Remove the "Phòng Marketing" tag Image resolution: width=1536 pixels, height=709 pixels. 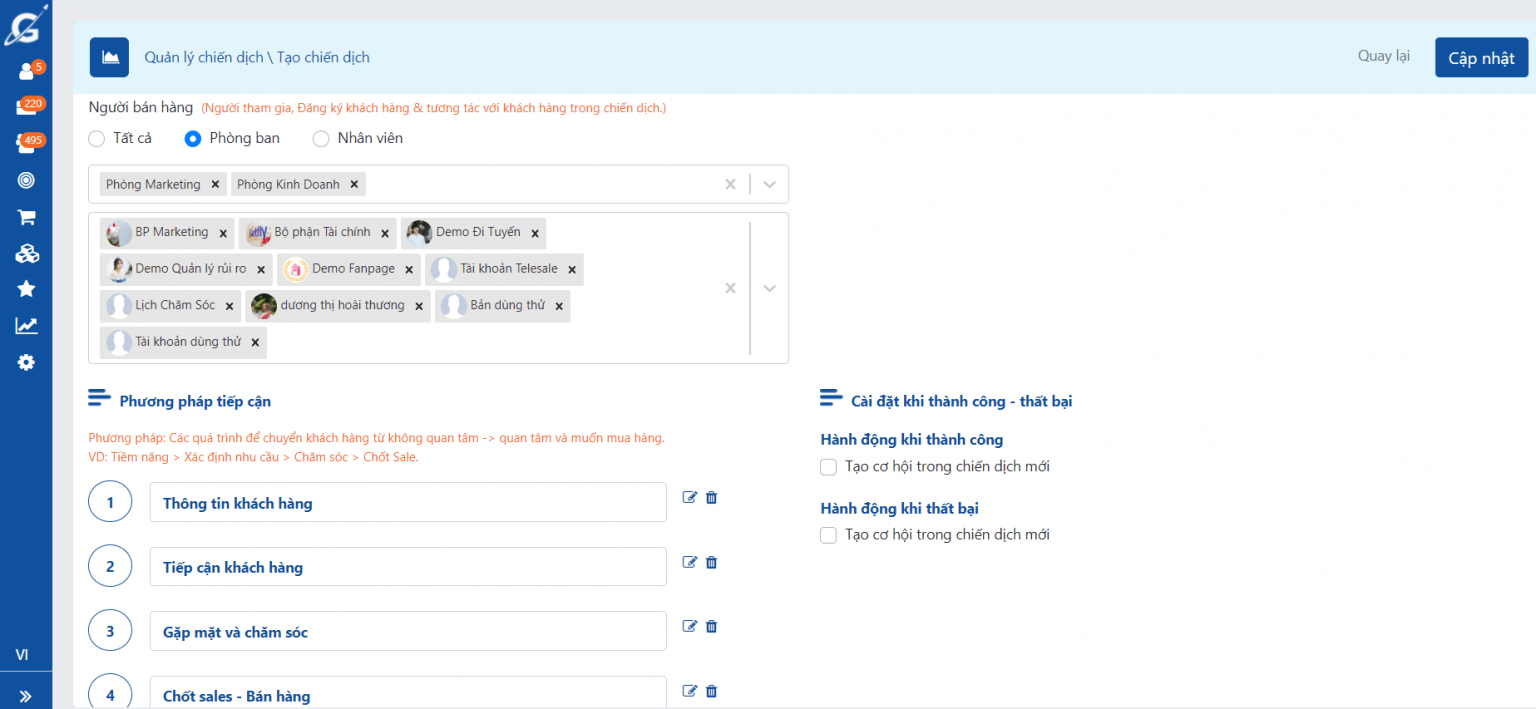tap(215, 184)
